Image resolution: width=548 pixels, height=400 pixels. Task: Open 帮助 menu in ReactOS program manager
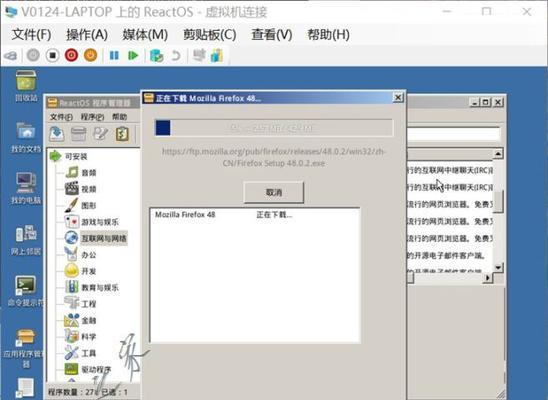point(119,117)
